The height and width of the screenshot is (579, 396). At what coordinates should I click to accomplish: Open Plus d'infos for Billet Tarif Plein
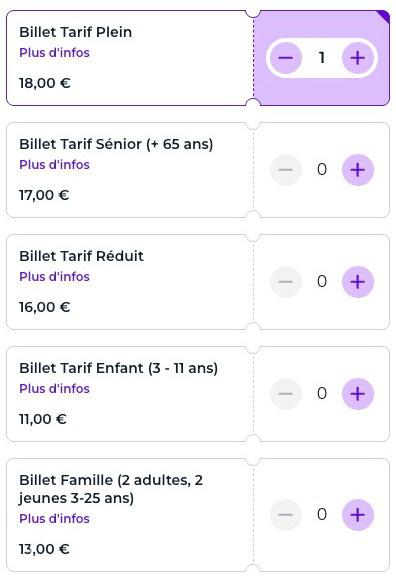(54, 53)
